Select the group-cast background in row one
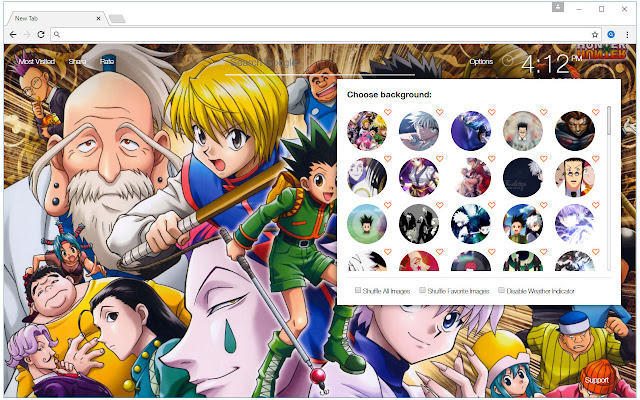Image resolution: width=640 pixels, height=400 pixels. [367, 131]
